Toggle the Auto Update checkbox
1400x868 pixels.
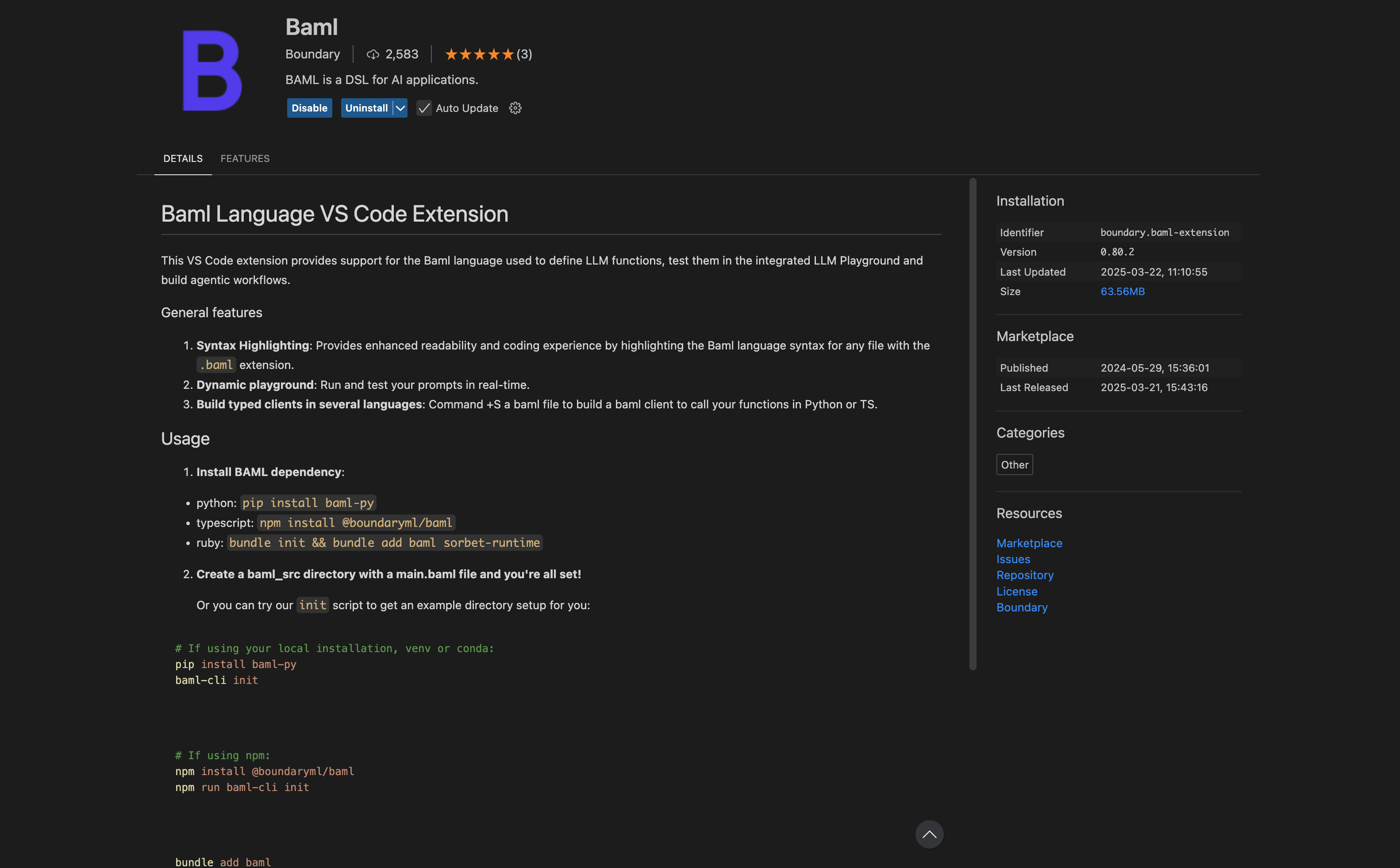click(x=424, y=108)
